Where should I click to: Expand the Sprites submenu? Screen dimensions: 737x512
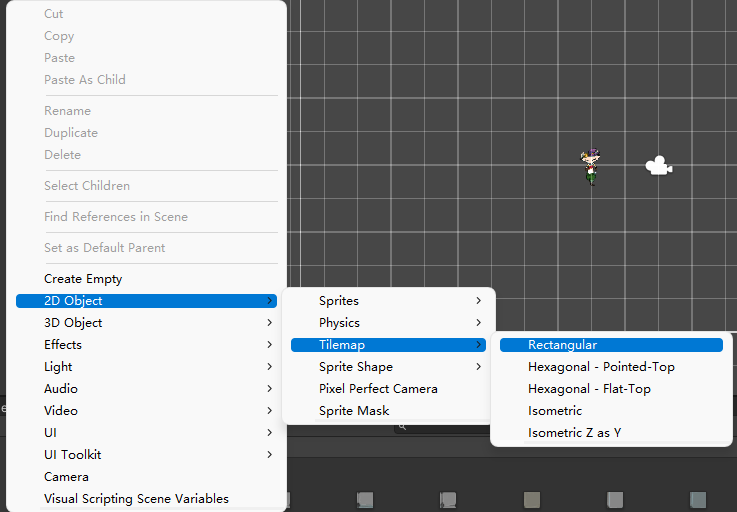pyautogui.click(x=388, y=300)
